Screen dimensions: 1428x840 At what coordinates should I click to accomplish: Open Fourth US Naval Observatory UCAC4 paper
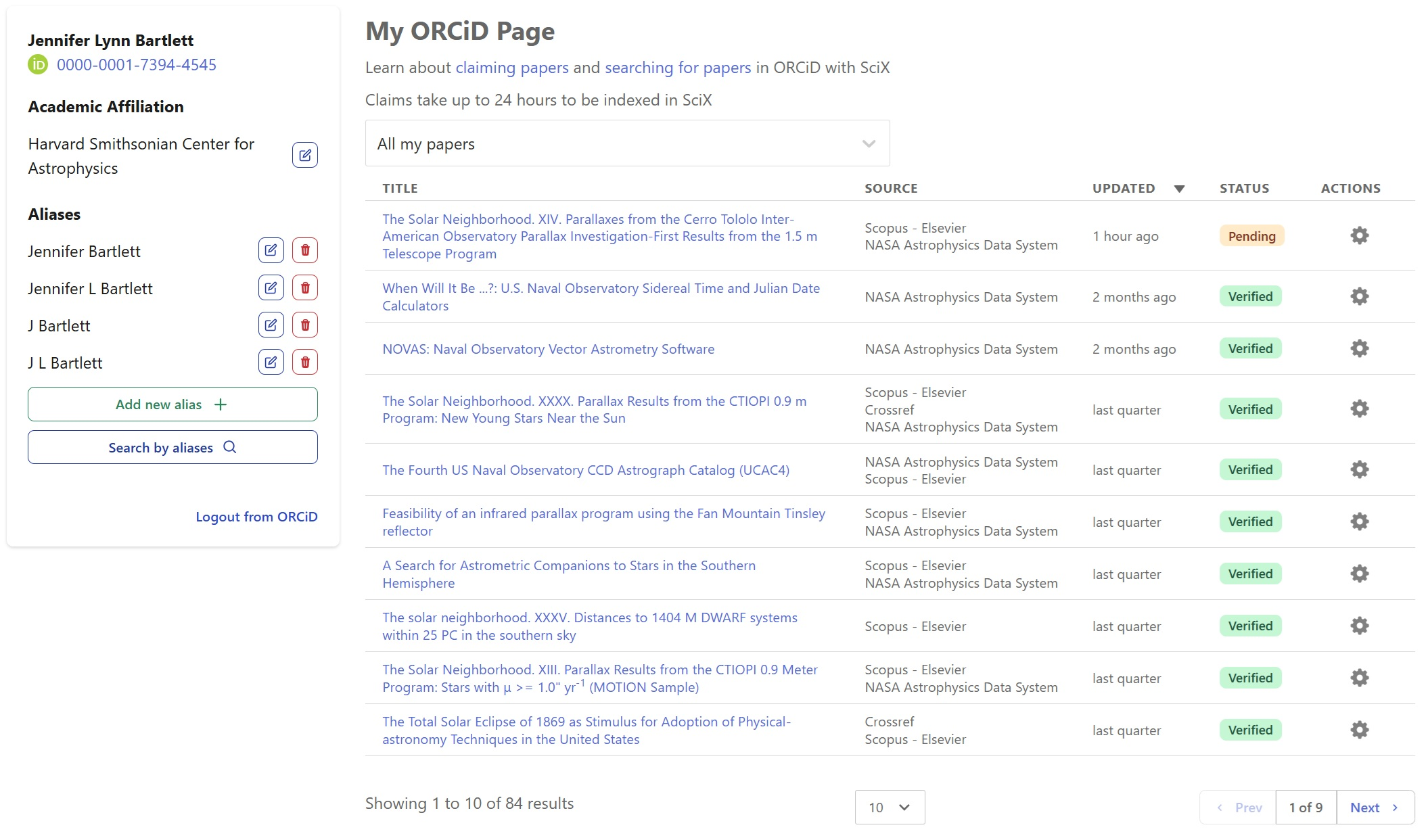[x=586, y=470]
